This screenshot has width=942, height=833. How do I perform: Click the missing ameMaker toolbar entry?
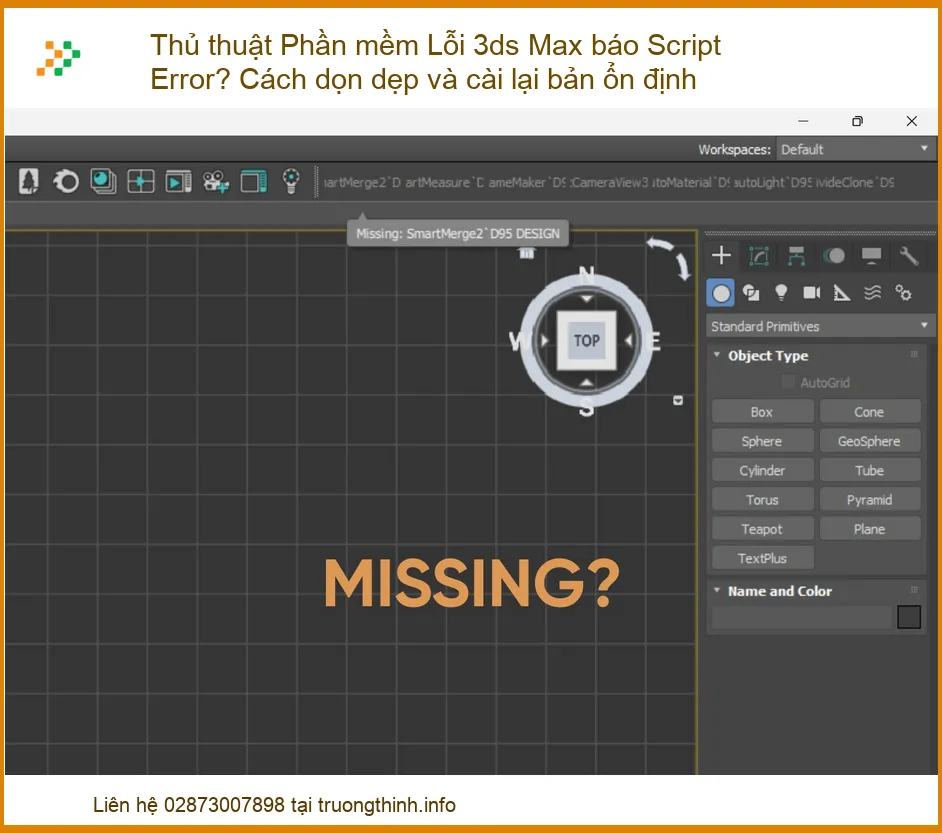527,183
